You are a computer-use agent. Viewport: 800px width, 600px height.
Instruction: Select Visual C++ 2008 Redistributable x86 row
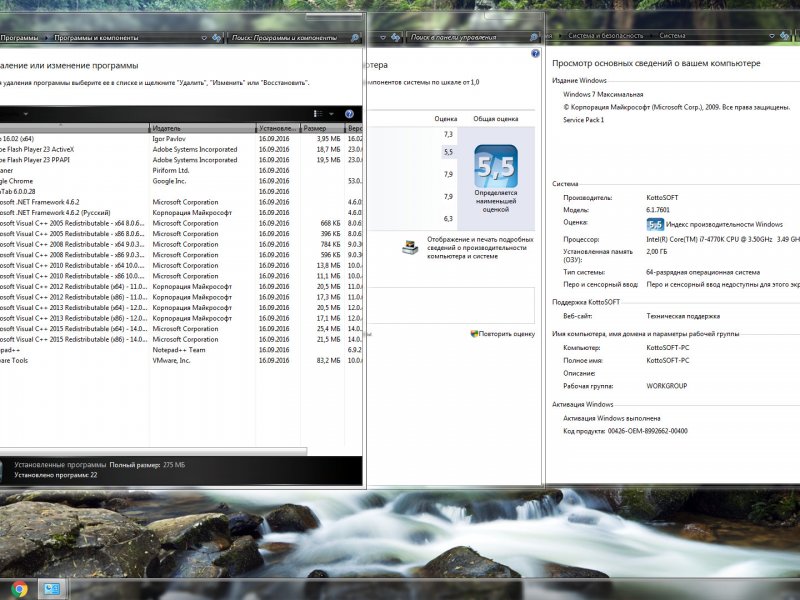(x=181, y=255)
